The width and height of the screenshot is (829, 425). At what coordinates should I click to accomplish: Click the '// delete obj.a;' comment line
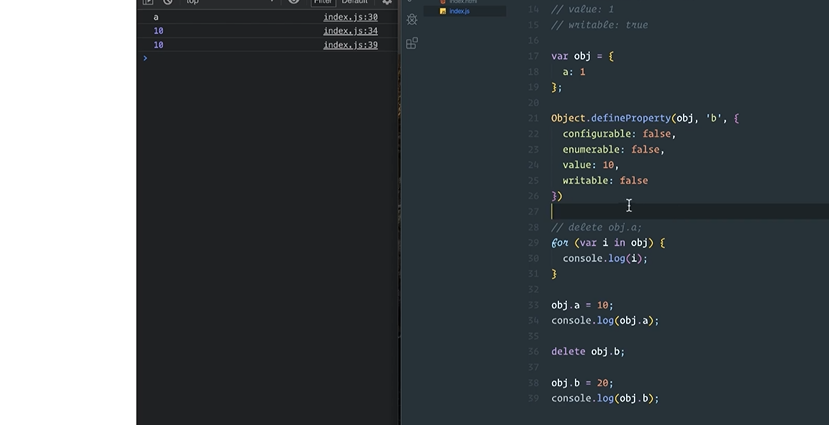coord(596,227)
